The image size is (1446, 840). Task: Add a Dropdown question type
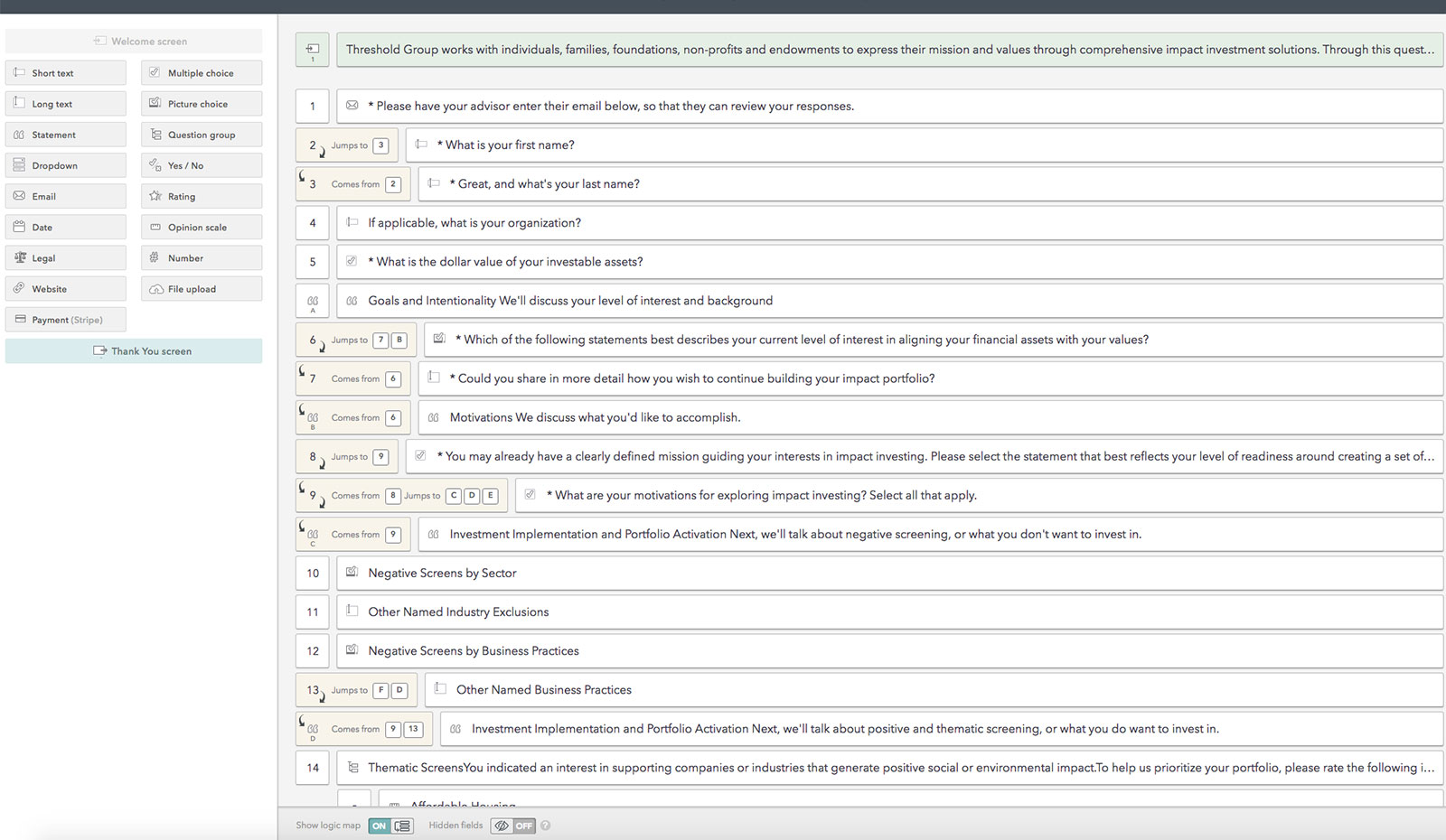[x=66, y=165]
